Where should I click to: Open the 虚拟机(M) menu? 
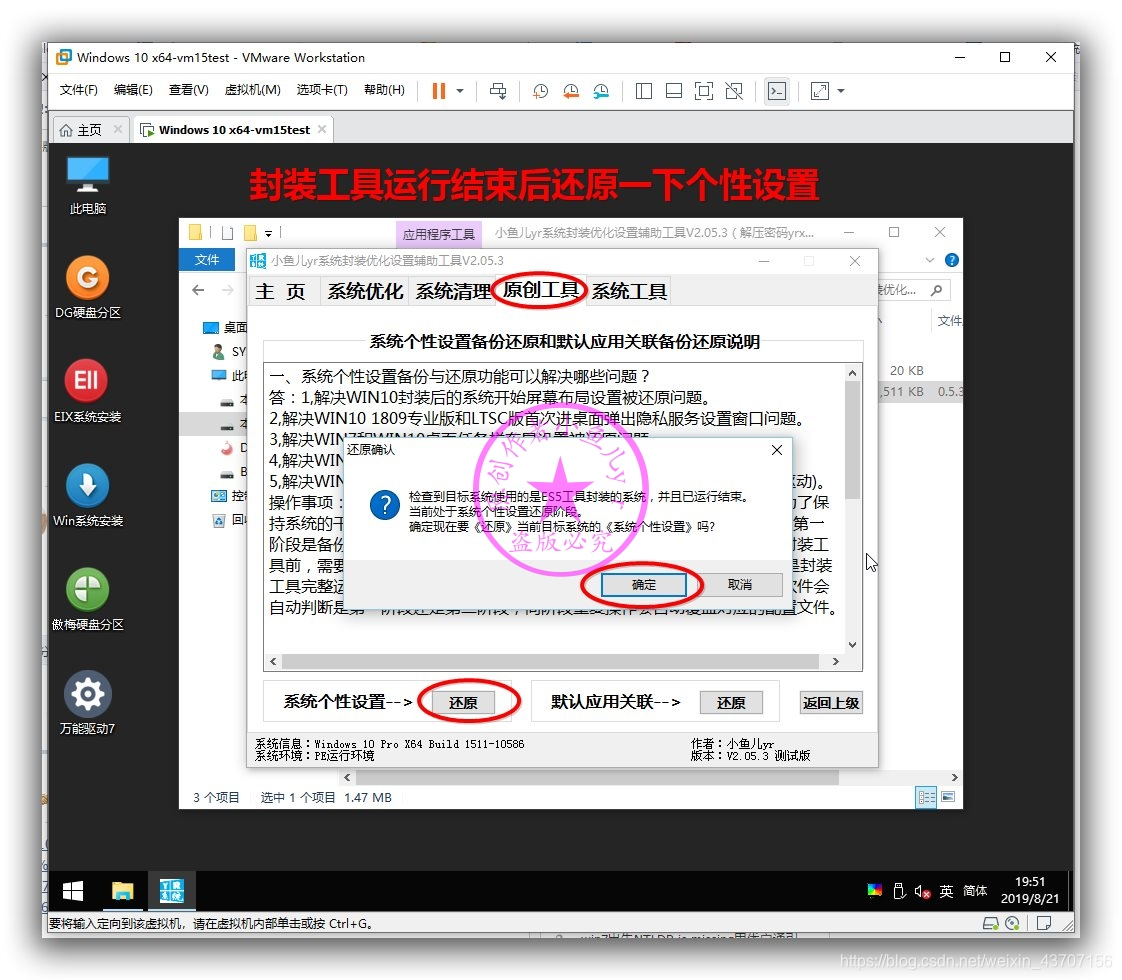click(252, 90)
